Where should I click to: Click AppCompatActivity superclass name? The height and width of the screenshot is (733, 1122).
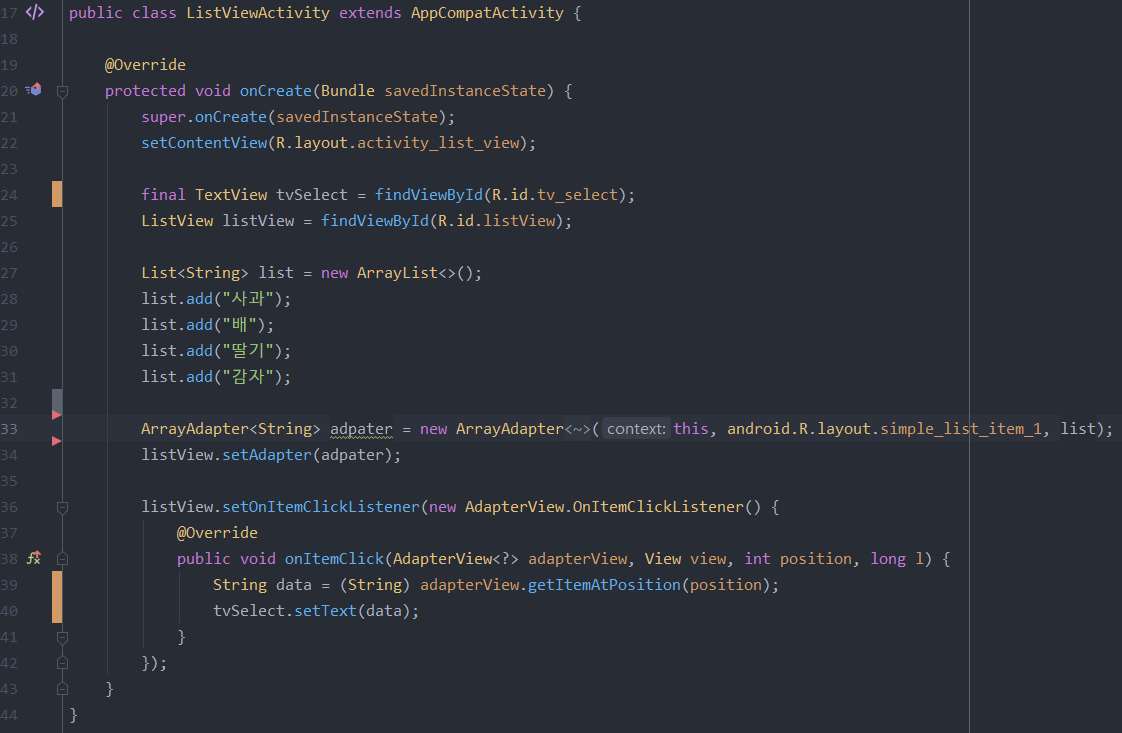click(x=487, y=13)
